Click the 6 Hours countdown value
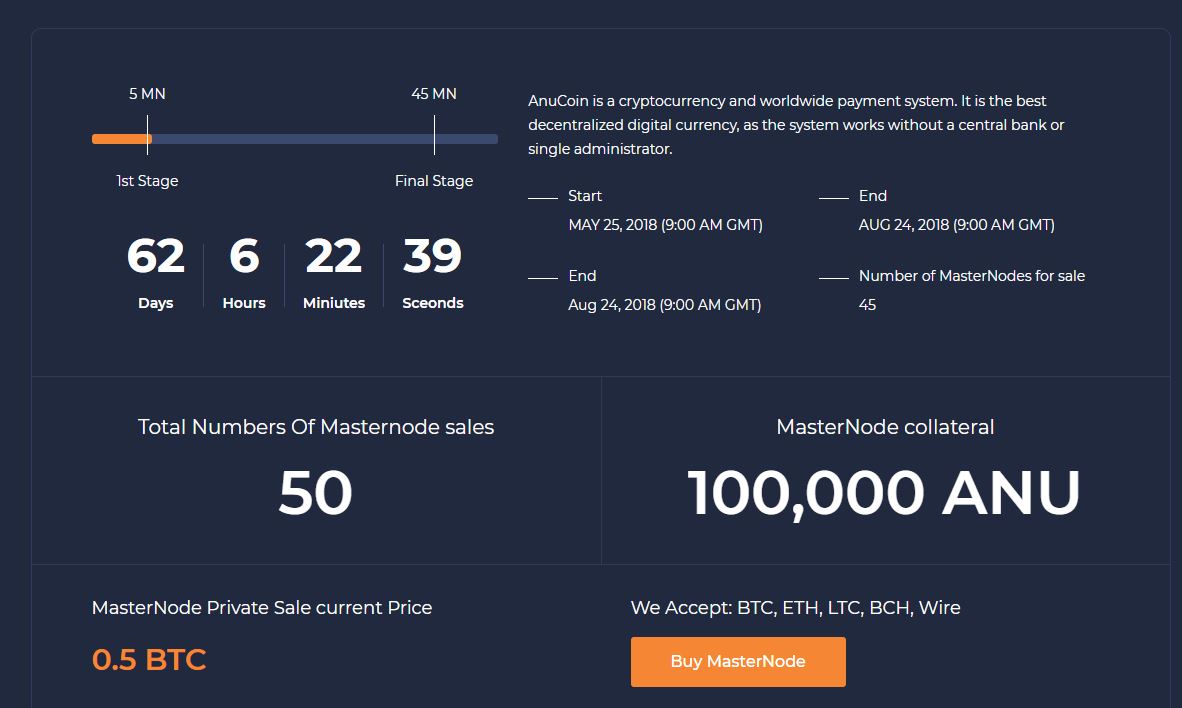 244,256
